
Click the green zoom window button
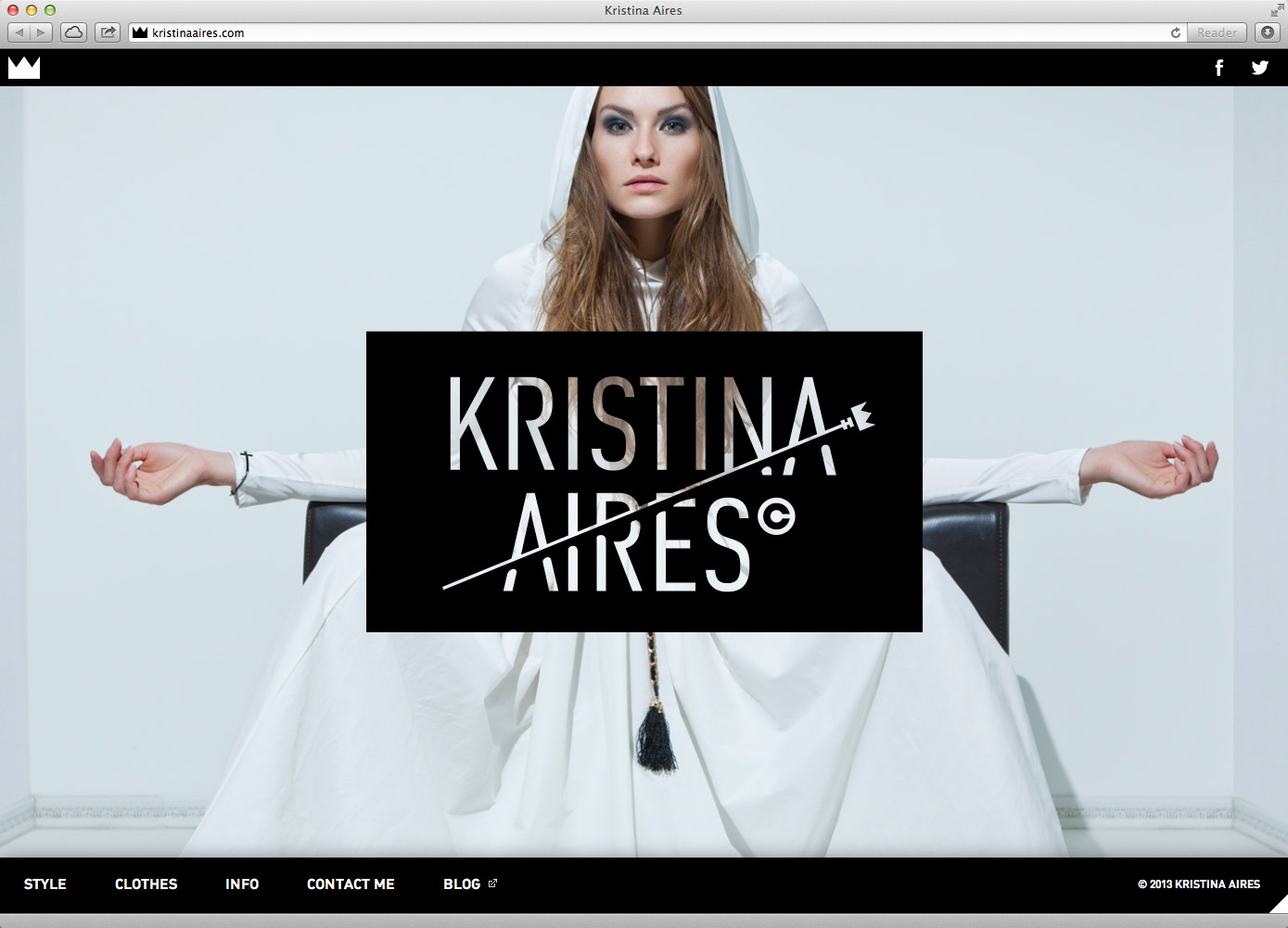point(50,10)
